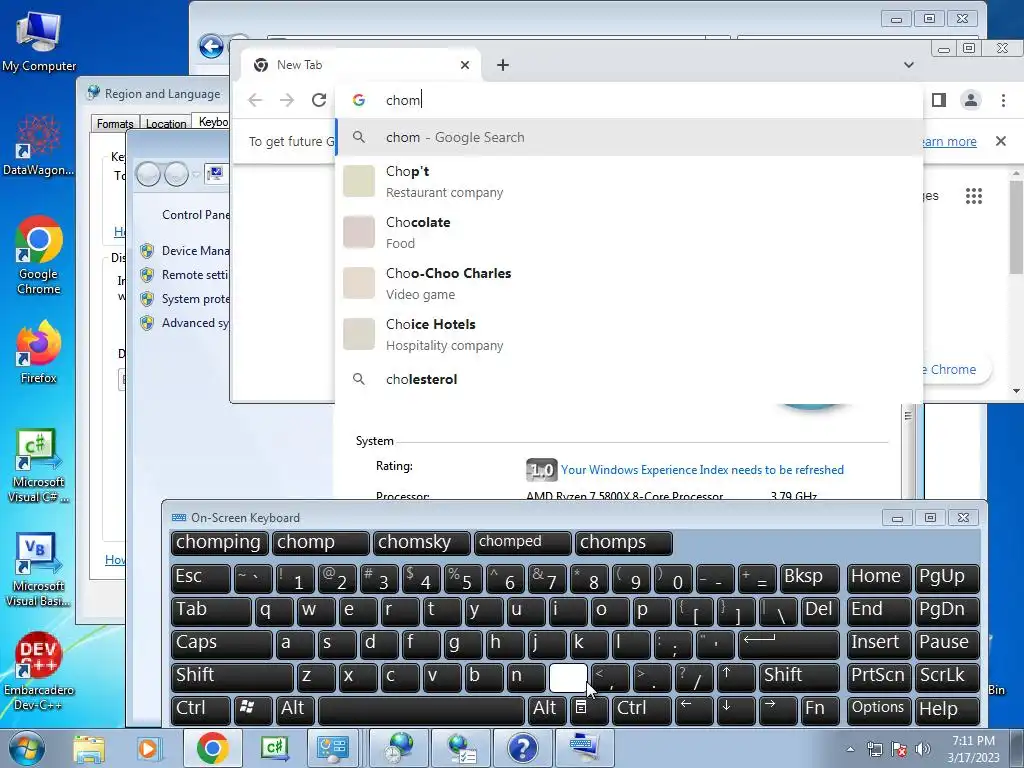Screen dimensions: 1024x768
Task: Open Remote settings in System window
Action: pyautogui.click(x=195, y=275)
